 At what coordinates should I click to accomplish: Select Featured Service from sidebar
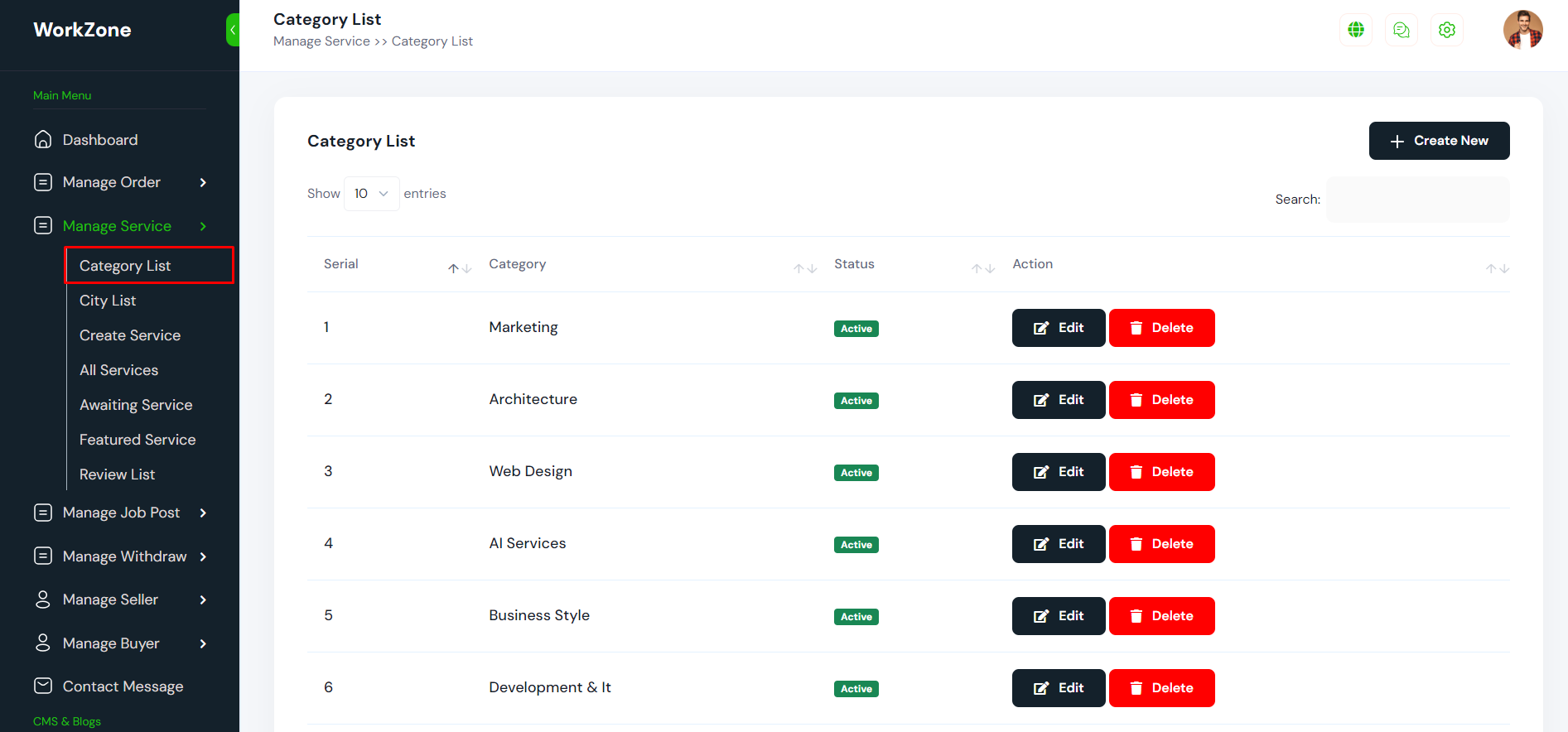[138, 440]
